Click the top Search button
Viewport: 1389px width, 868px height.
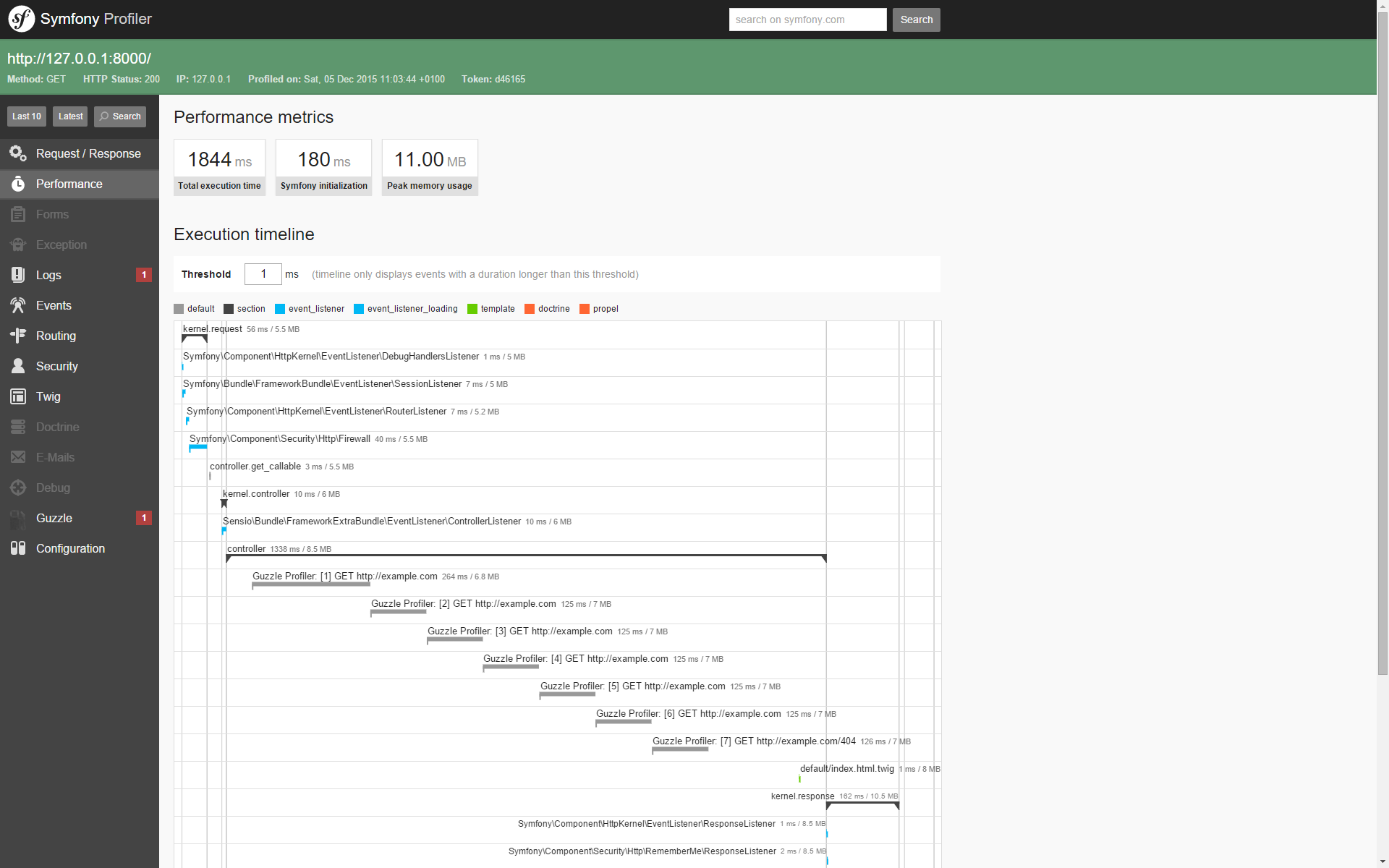point(916,20)
